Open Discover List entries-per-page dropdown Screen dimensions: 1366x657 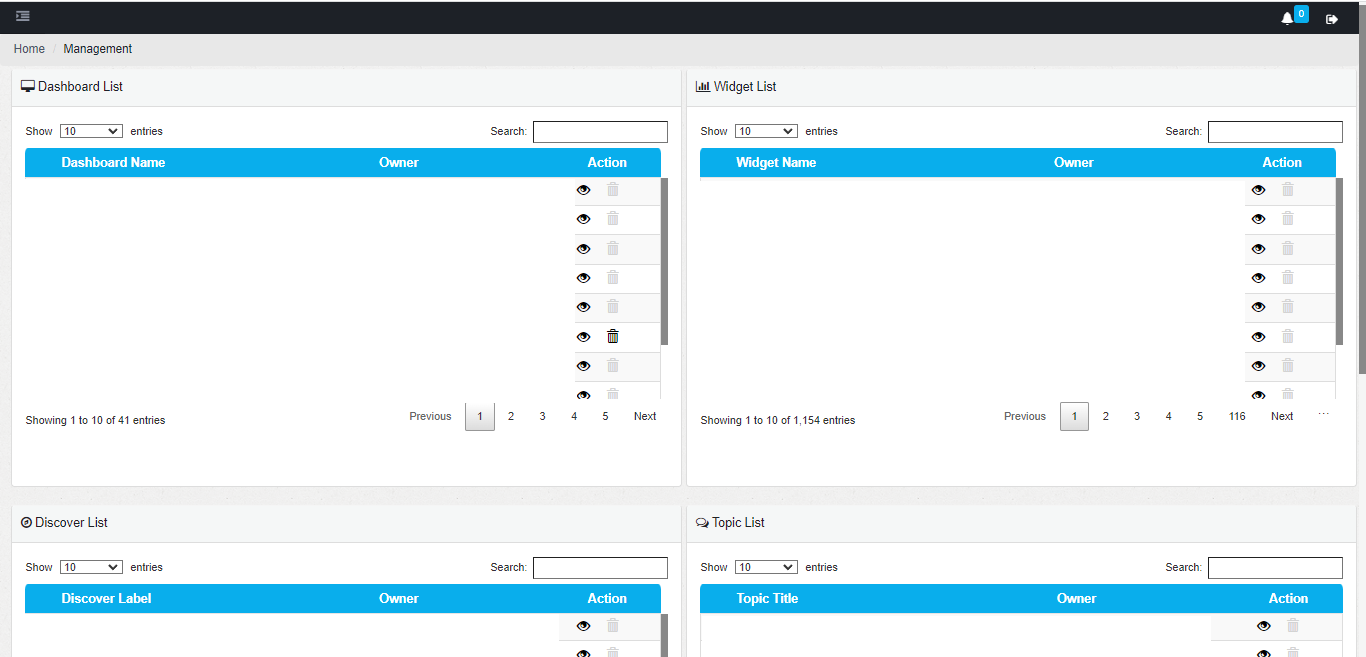click(x=91, y=567)
